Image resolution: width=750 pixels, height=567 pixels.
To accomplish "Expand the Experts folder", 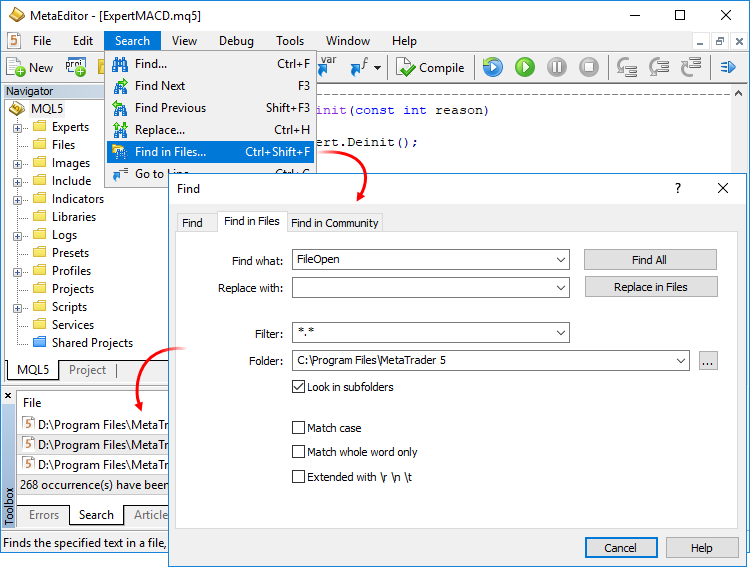I will click(17, 128).
